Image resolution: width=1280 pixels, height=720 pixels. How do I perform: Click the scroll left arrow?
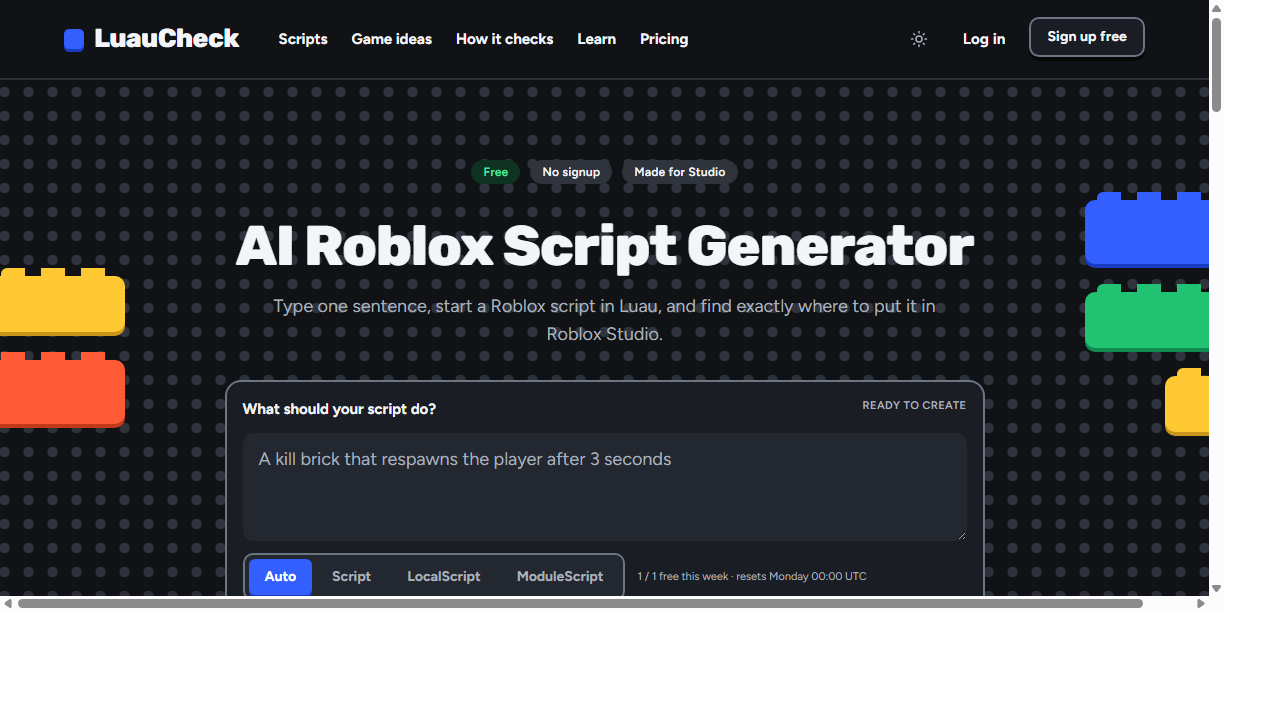tap(8, 603)
